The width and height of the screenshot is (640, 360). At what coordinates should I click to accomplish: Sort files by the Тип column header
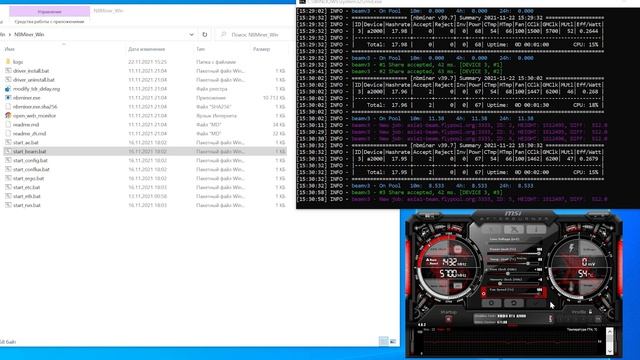200,49
